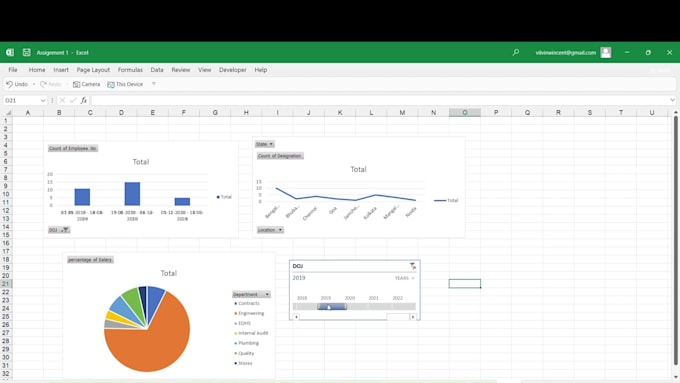This screenshot has width=680, height=383.
Task: Open YEARS time level dropdown
Action: coord(404,278)
